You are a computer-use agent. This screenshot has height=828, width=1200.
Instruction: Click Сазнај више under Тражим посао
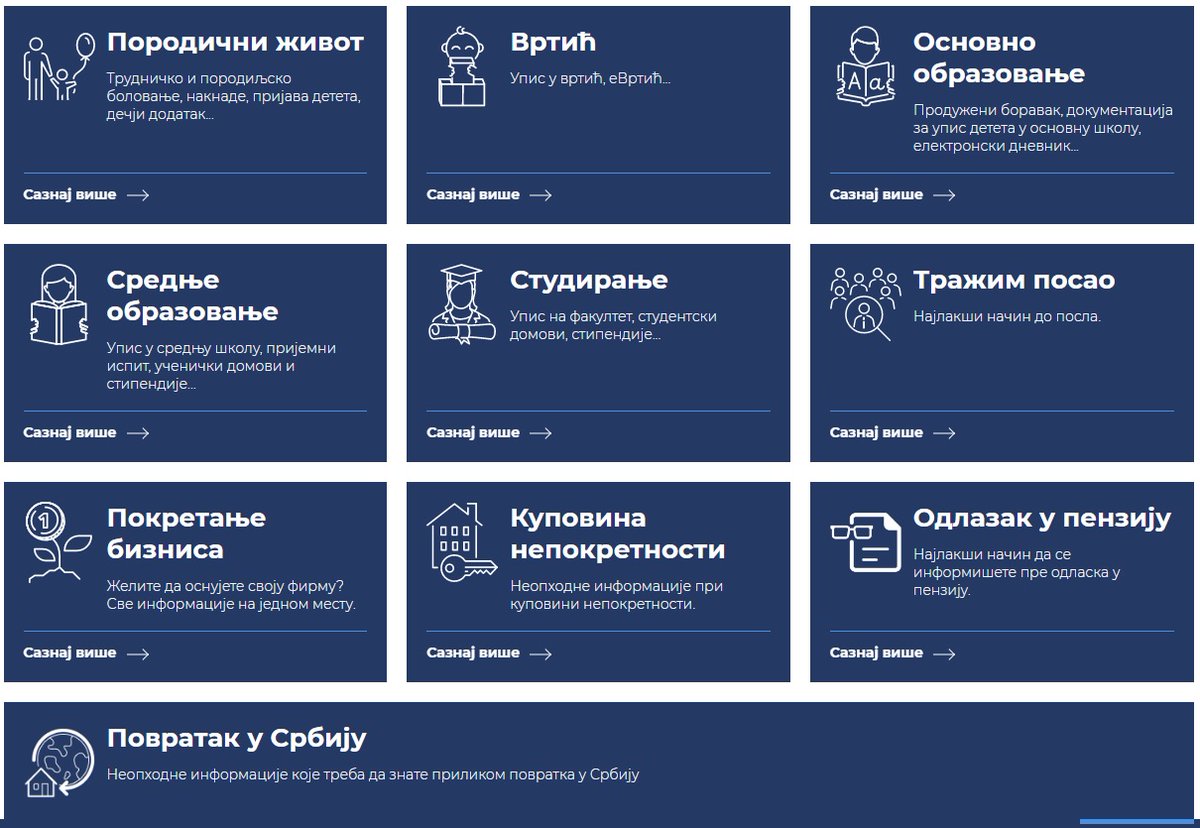pos(877,433)
